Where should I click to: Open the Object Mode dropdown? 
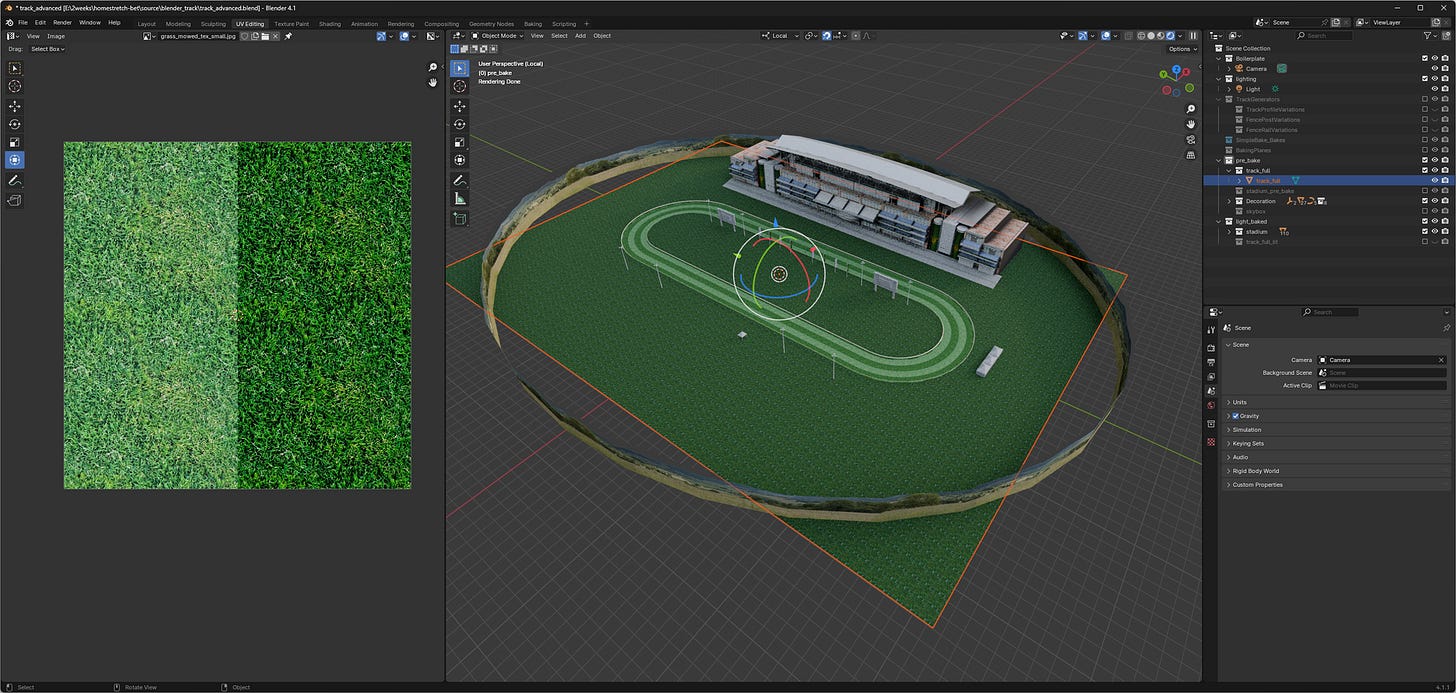499,36
